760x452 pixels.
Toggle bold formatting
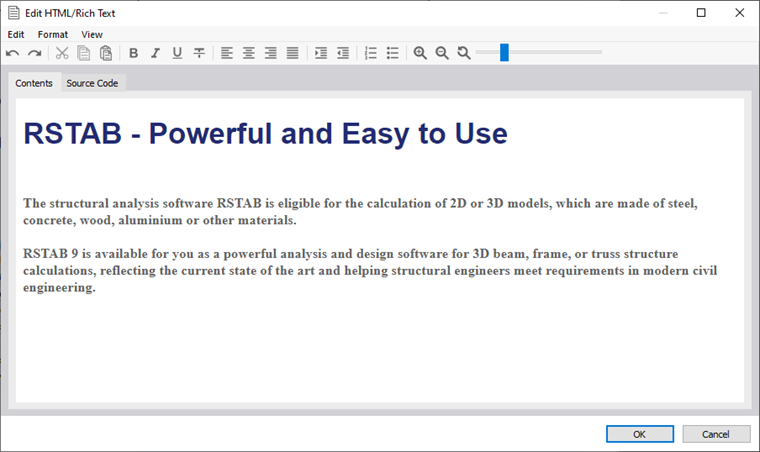click(134, 53)
